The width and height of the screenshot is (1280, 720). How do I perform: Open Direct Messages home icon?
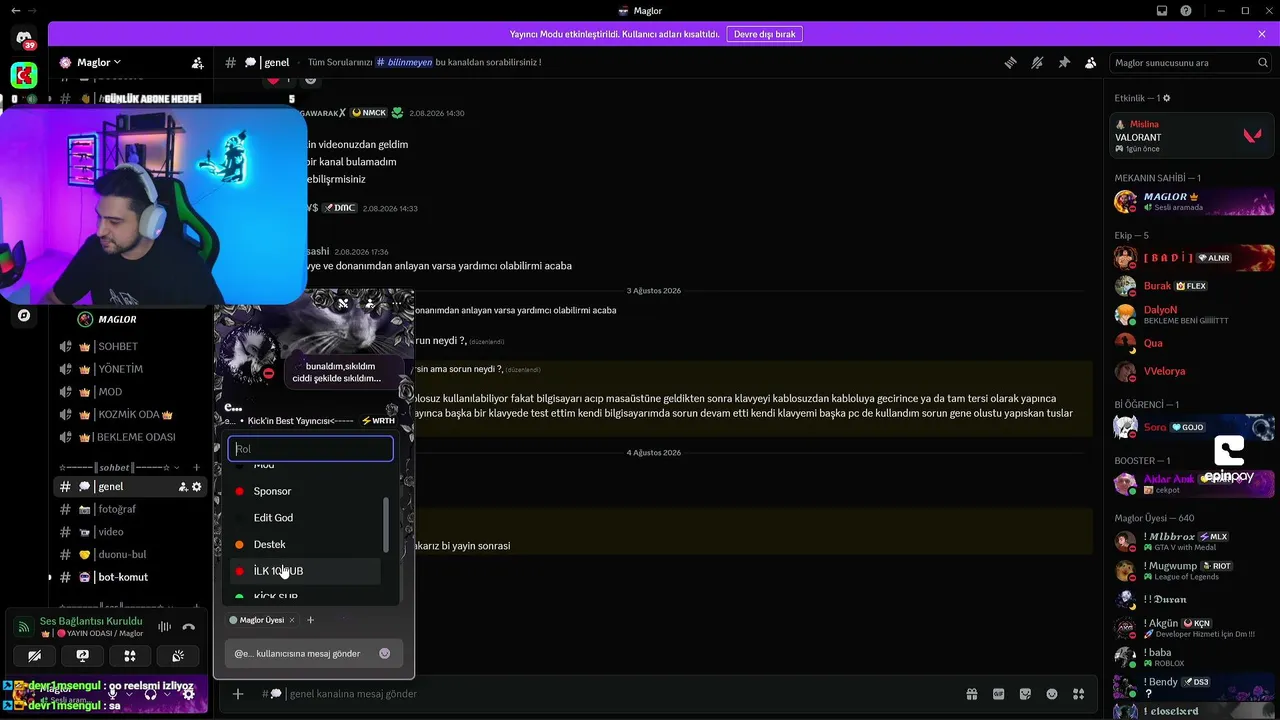(x=24, y=39)
